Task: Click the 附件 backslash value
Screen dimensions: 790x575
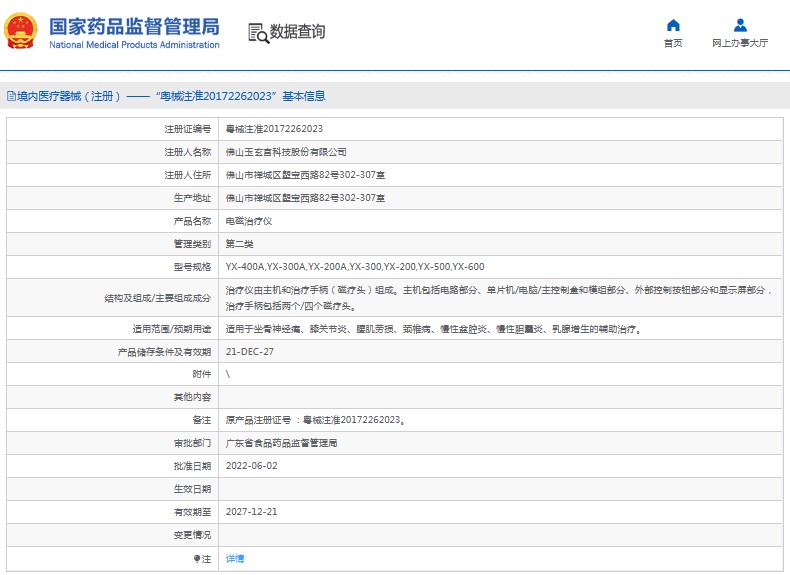Action: (x=228, y=374)
